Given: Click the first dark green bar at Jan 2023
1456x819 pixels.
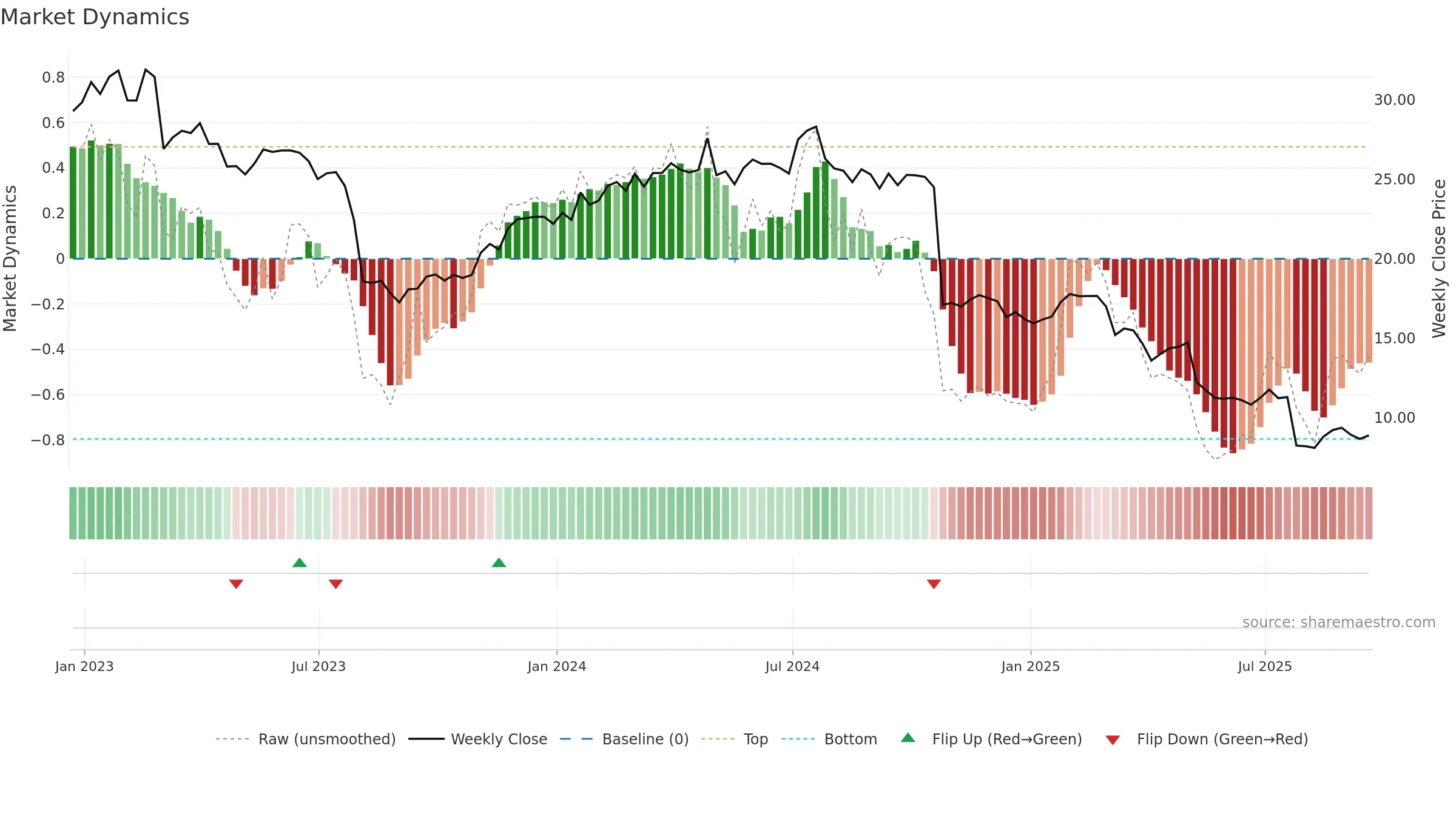Looking at the screenshot, I should 73,203.
